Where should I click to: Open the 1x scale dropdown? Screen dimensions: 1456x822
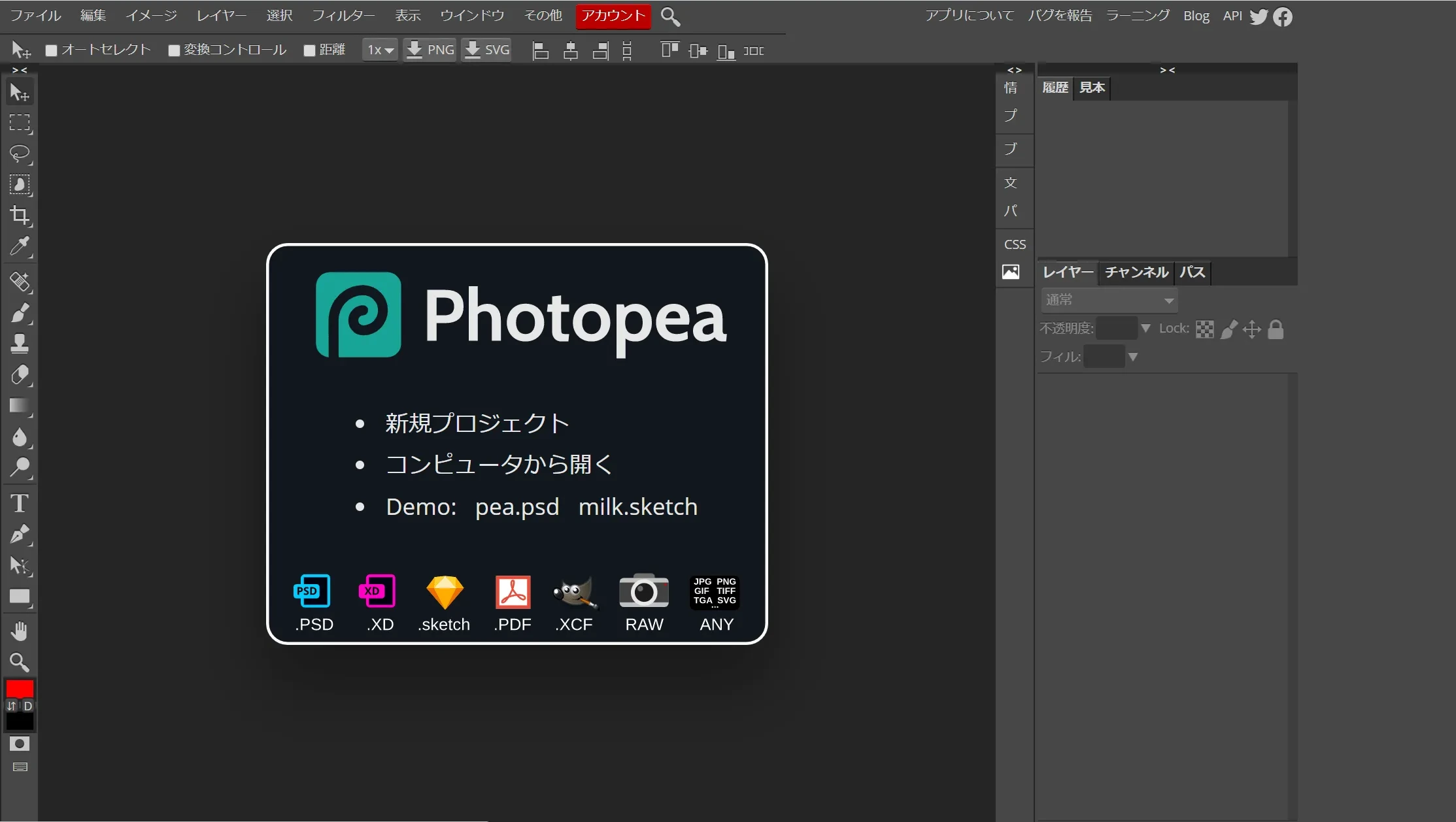coord(380,50)
